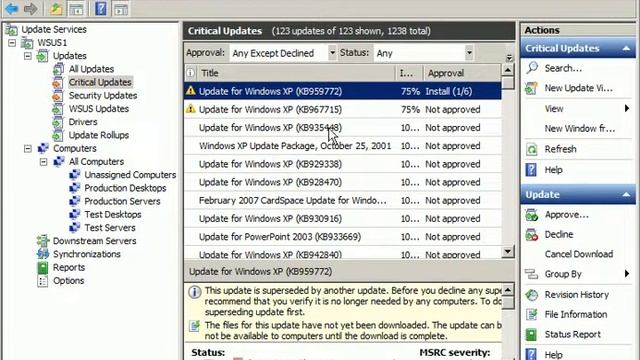Collapse the Computers tree node
Screen dimensions: 640x360
[27, 149]
